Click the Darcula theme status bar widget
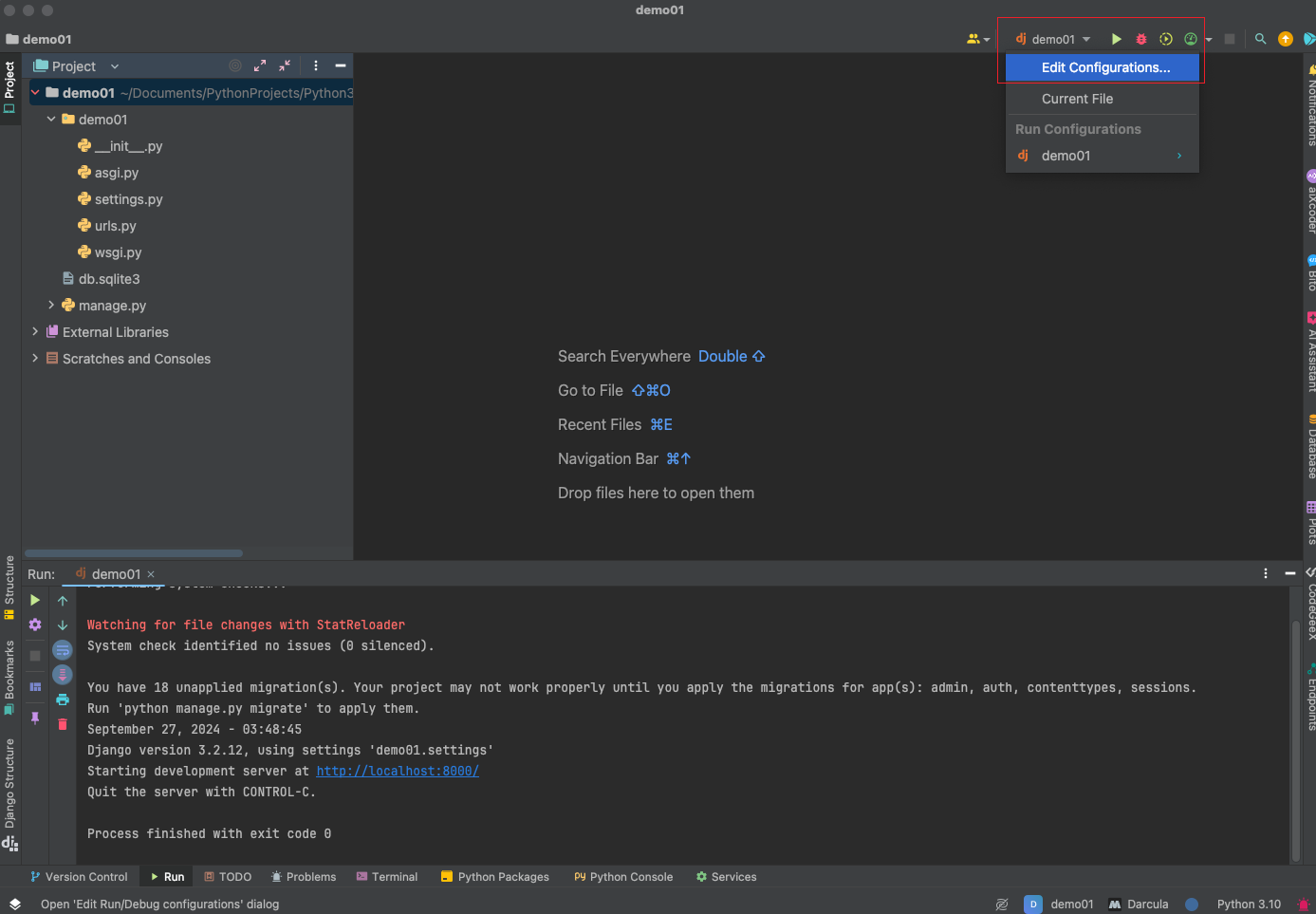 tap(1139, 904)
